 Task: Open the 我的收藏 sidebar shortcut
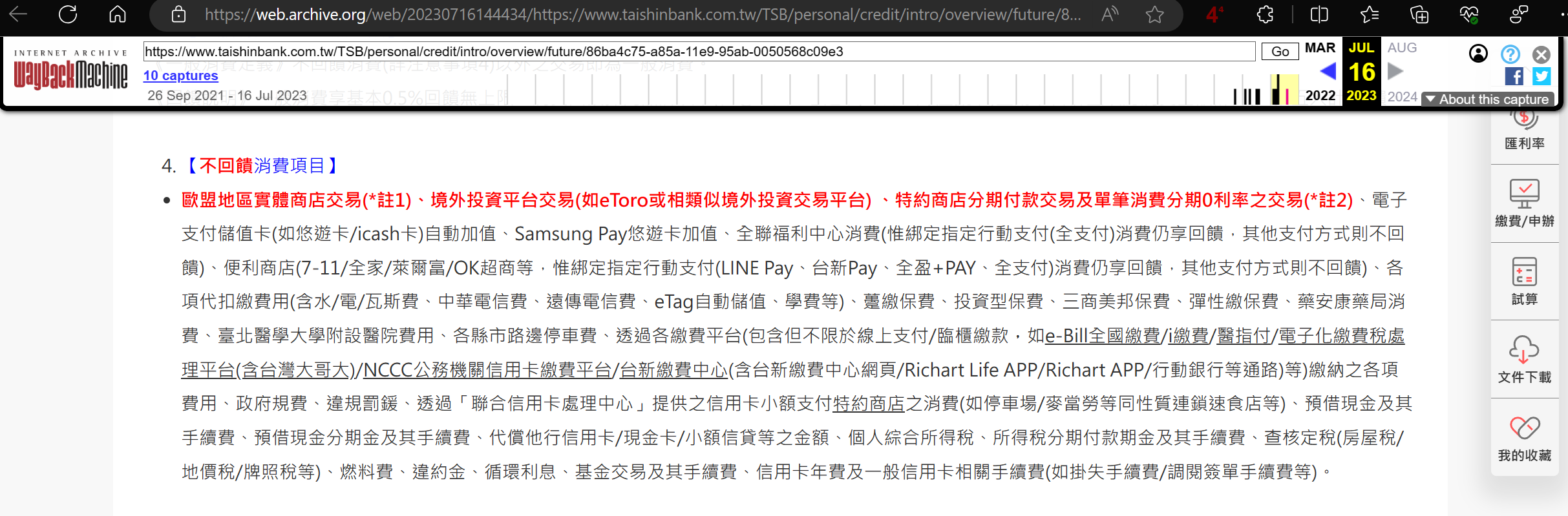[x=1525, y=439]
